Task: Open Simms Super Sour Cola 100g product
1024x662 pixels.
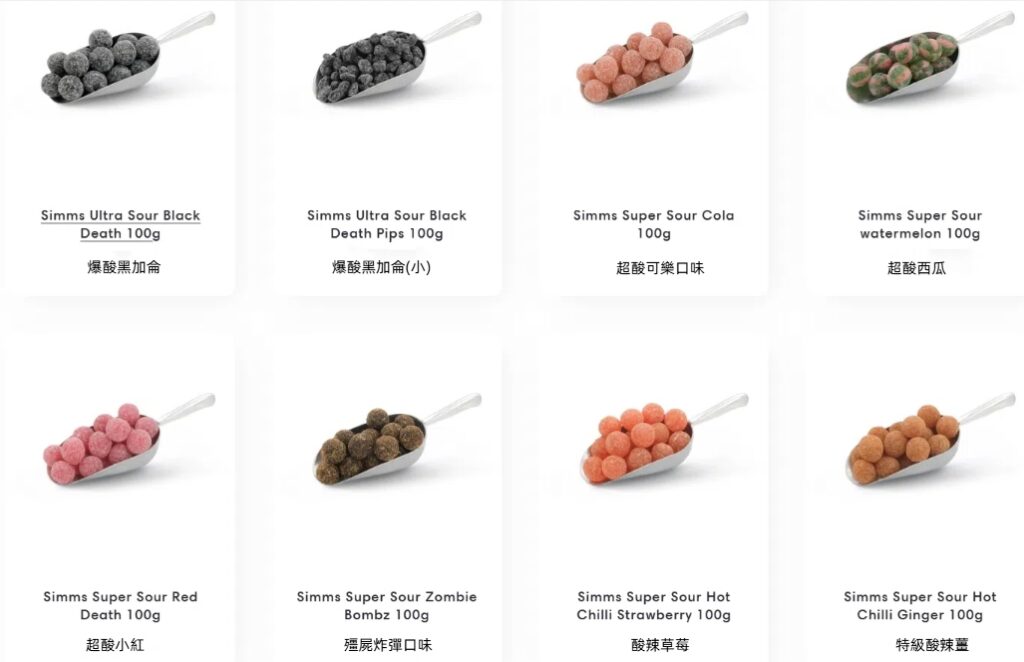Action: 654,224
